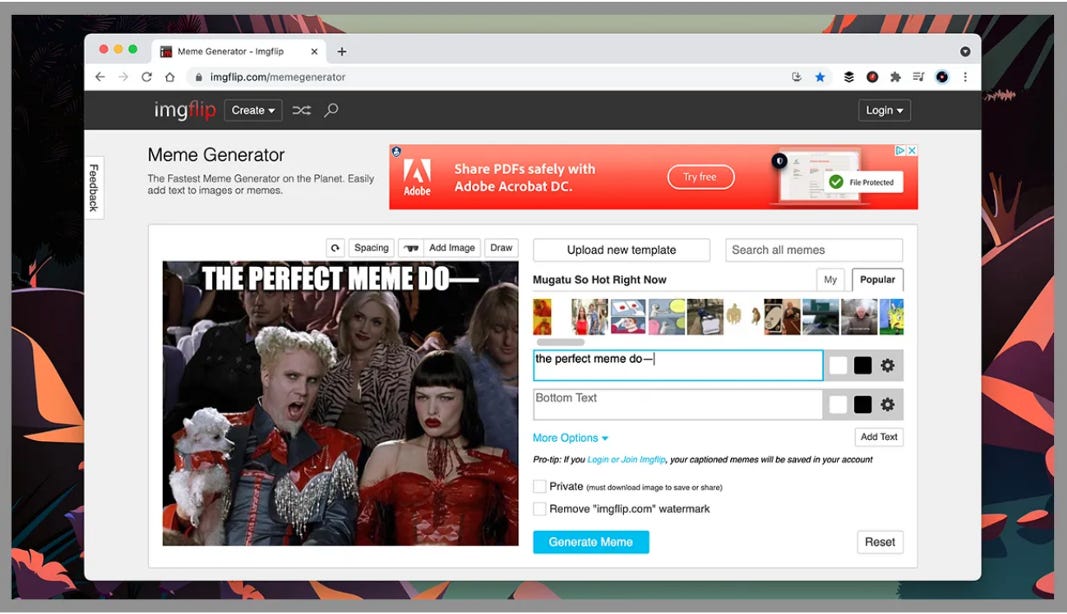Click the install app icon in address bar

pos(797,77)
